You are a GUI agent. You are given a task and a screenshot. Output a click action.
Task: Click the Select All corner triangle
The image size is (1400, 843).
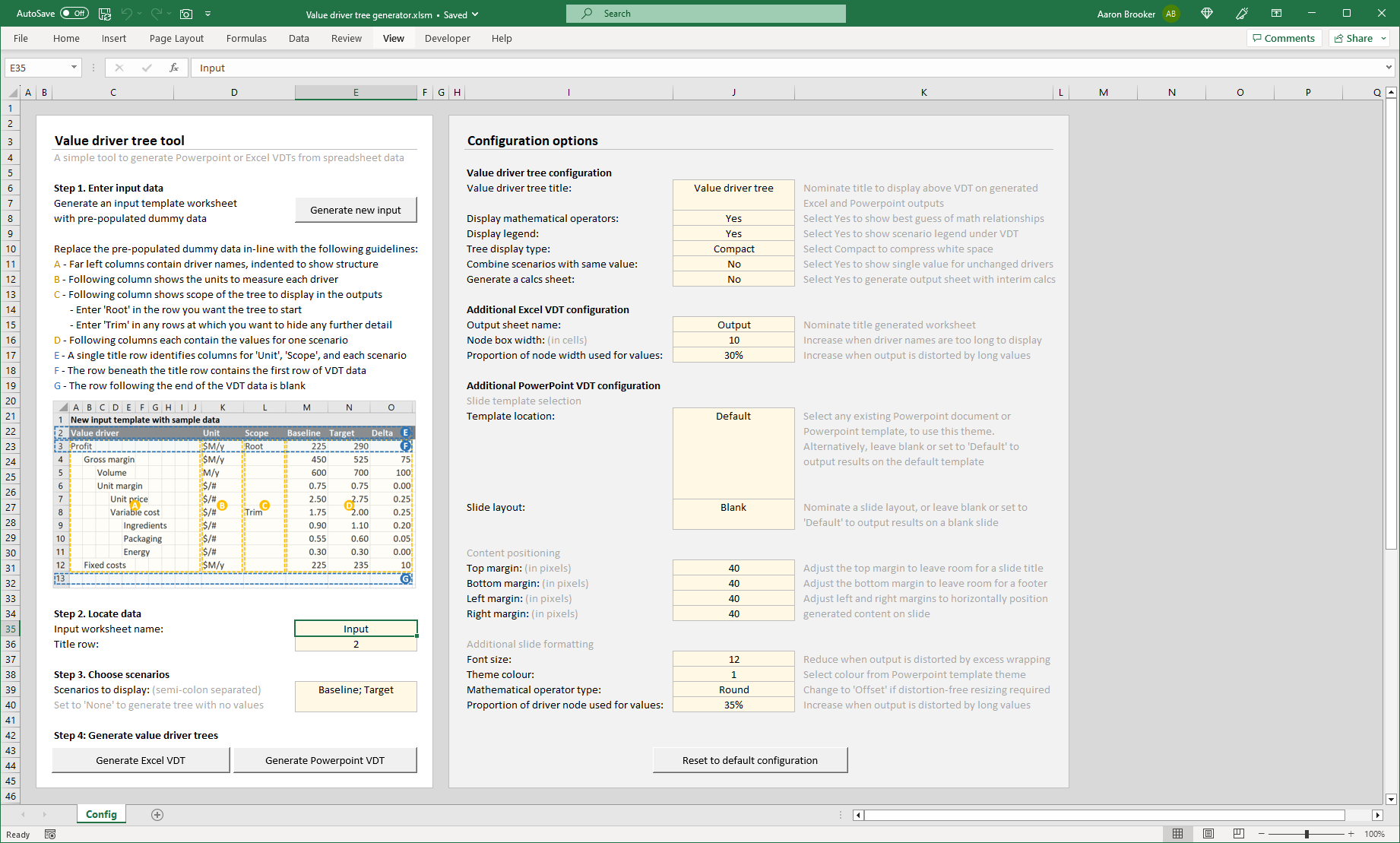tap(13, 93)
